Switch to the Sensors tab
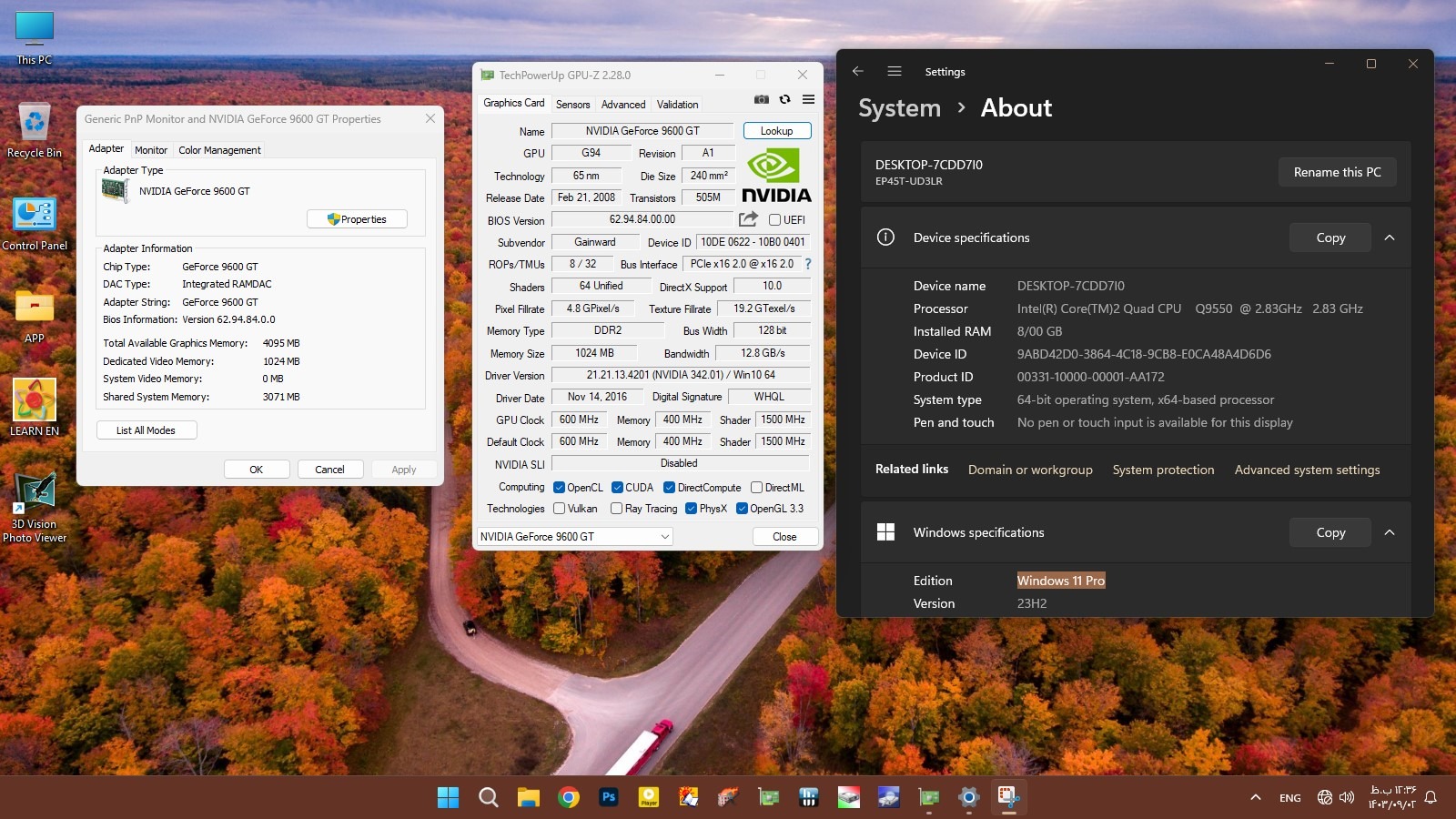 tap(572, 105)
